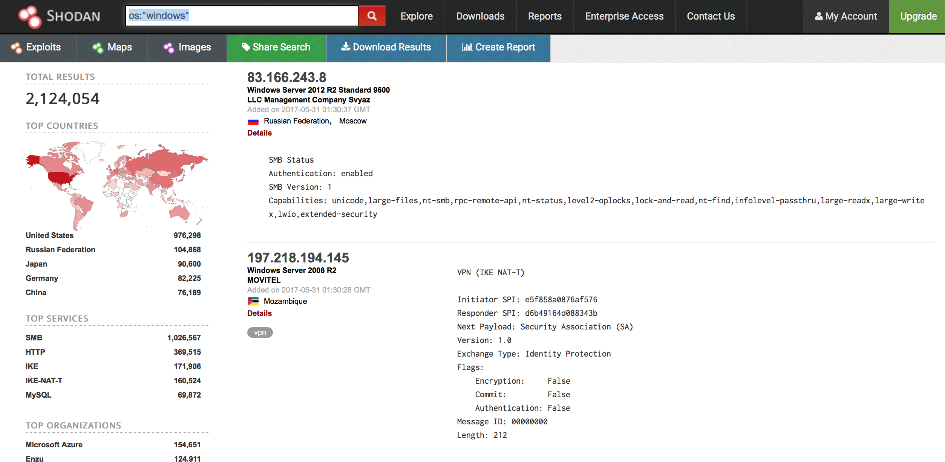This screenshot has width=945, height=462.
Task: Open IP address 83.166.243.8 result
Action: coord(287,77)
